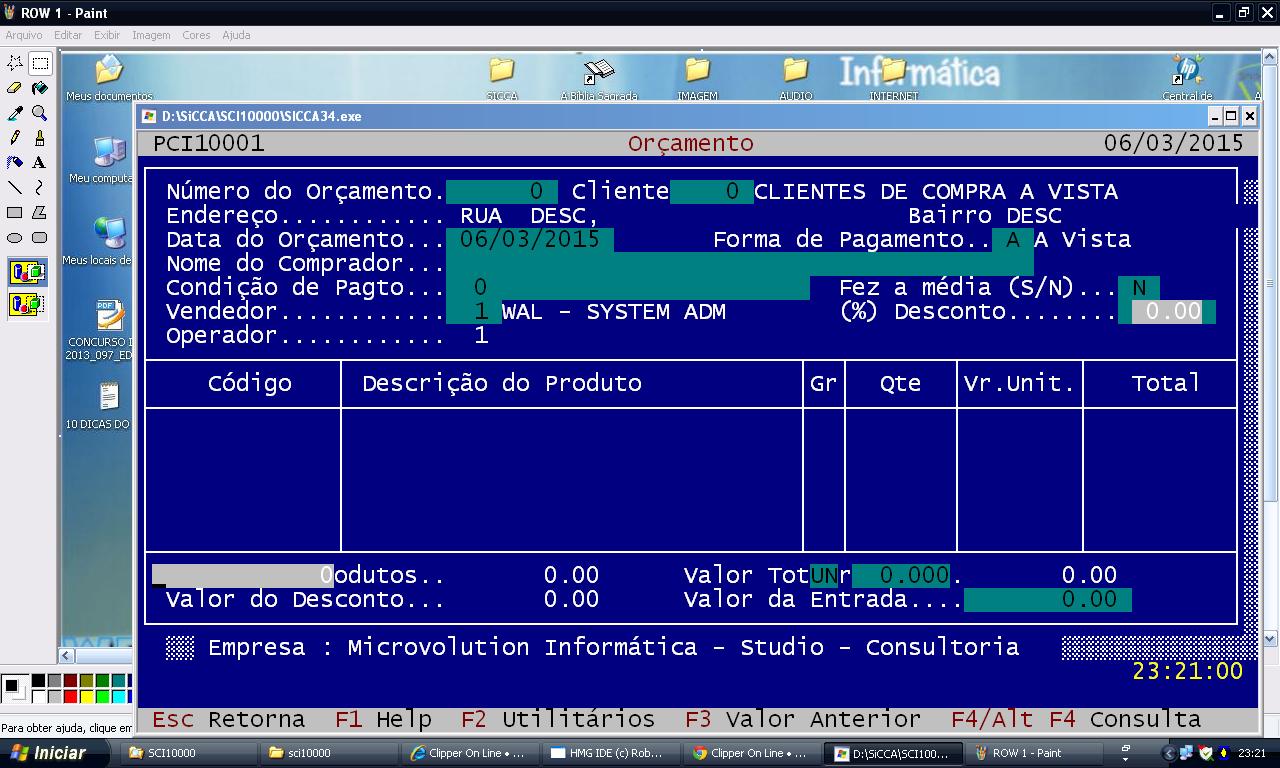Open the Cores menu

(x=196, y=35)
